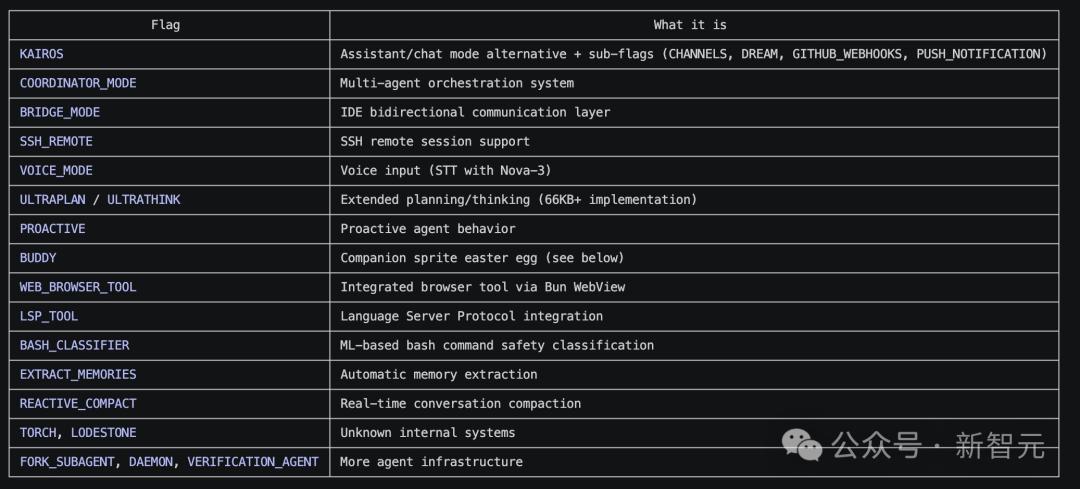This screenshot has height=489, width=1080.
Task: Click the BRIDGE_MODE flag text
Action: [60, 112]
